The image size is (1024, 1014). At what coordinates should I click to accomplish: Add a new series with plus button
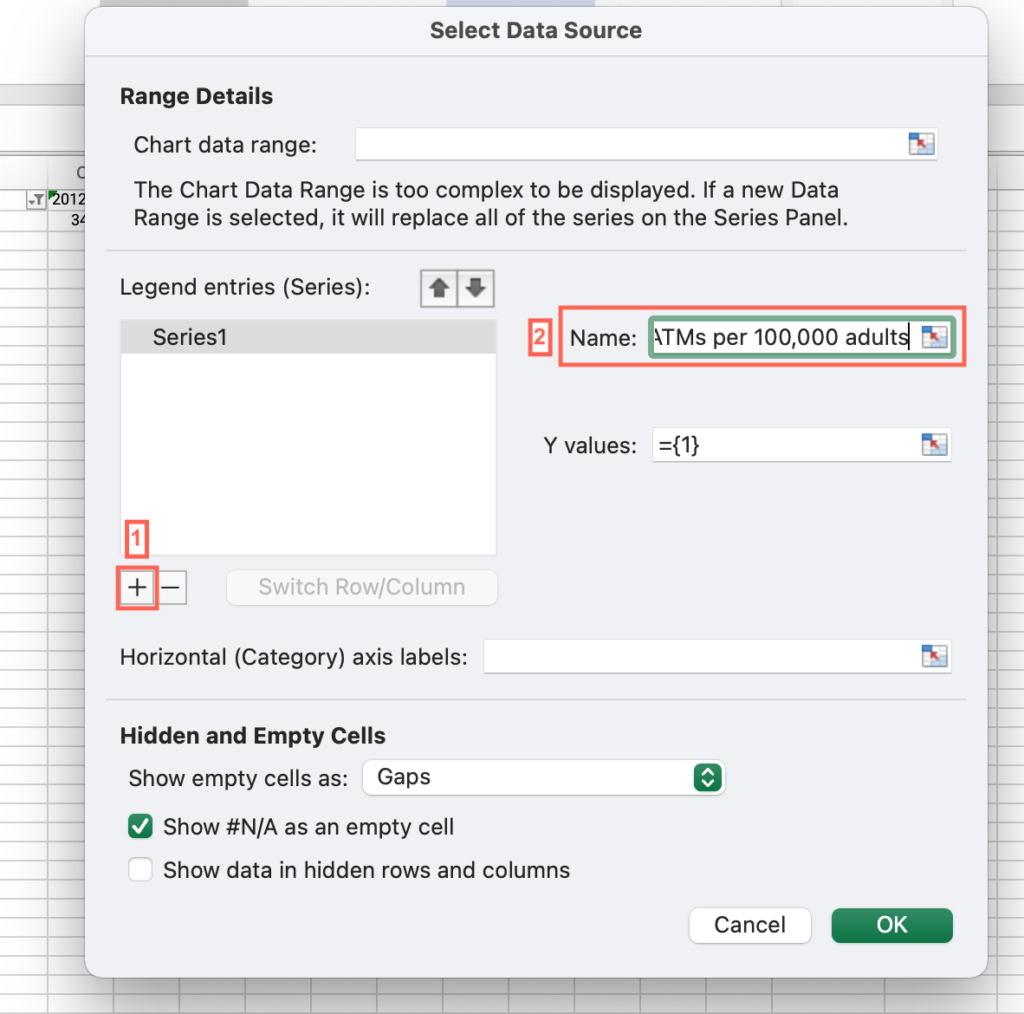coord(137,588)
